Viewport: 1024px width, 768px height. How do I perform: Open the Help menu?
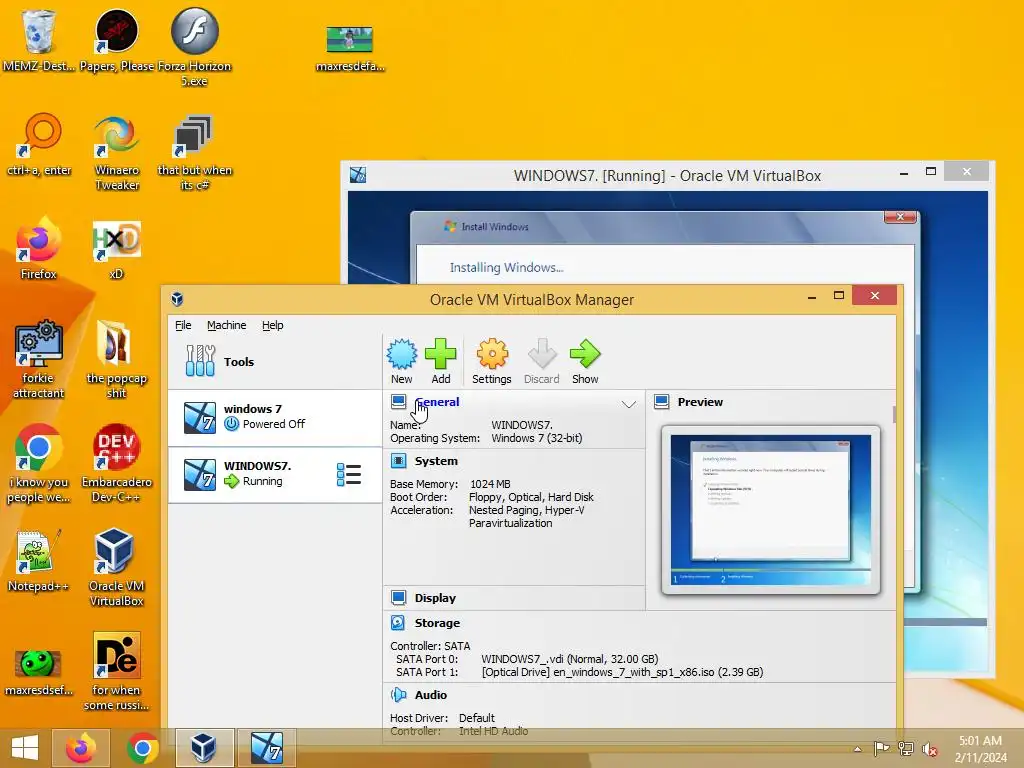click(272, 325)
